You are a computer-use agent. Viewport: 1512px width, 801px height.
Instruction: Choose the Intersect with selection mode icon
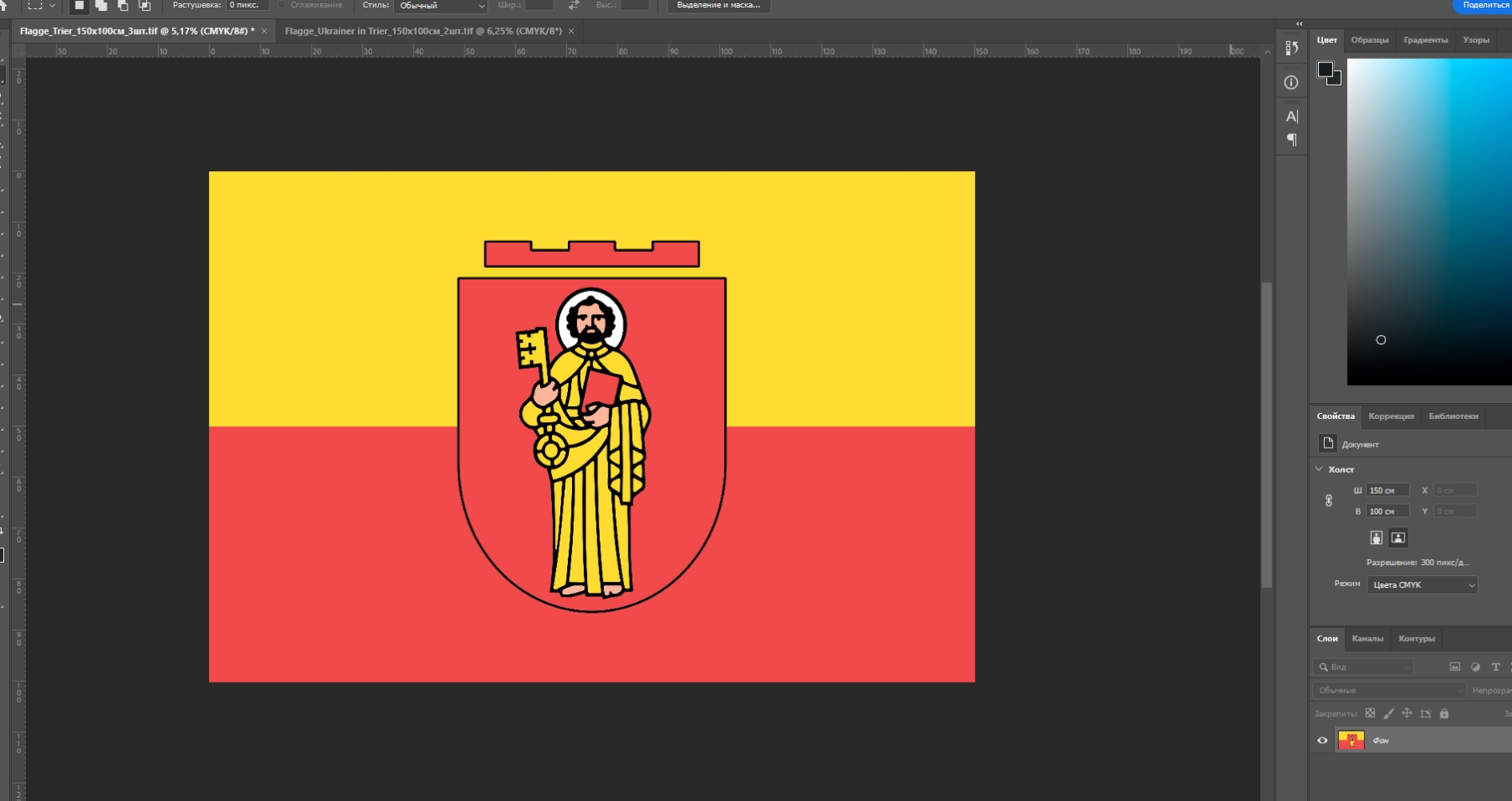[144, 6]
